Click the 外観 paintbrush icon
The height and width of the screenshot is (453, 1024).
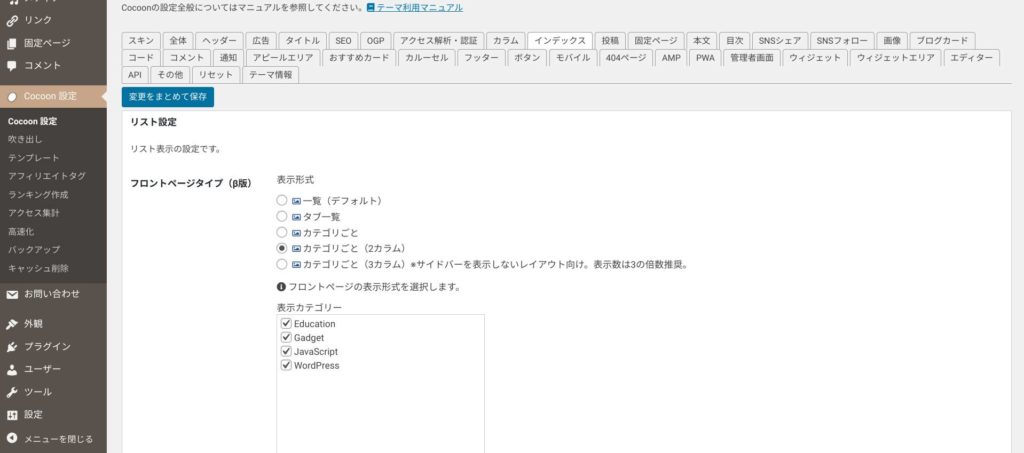12,324
